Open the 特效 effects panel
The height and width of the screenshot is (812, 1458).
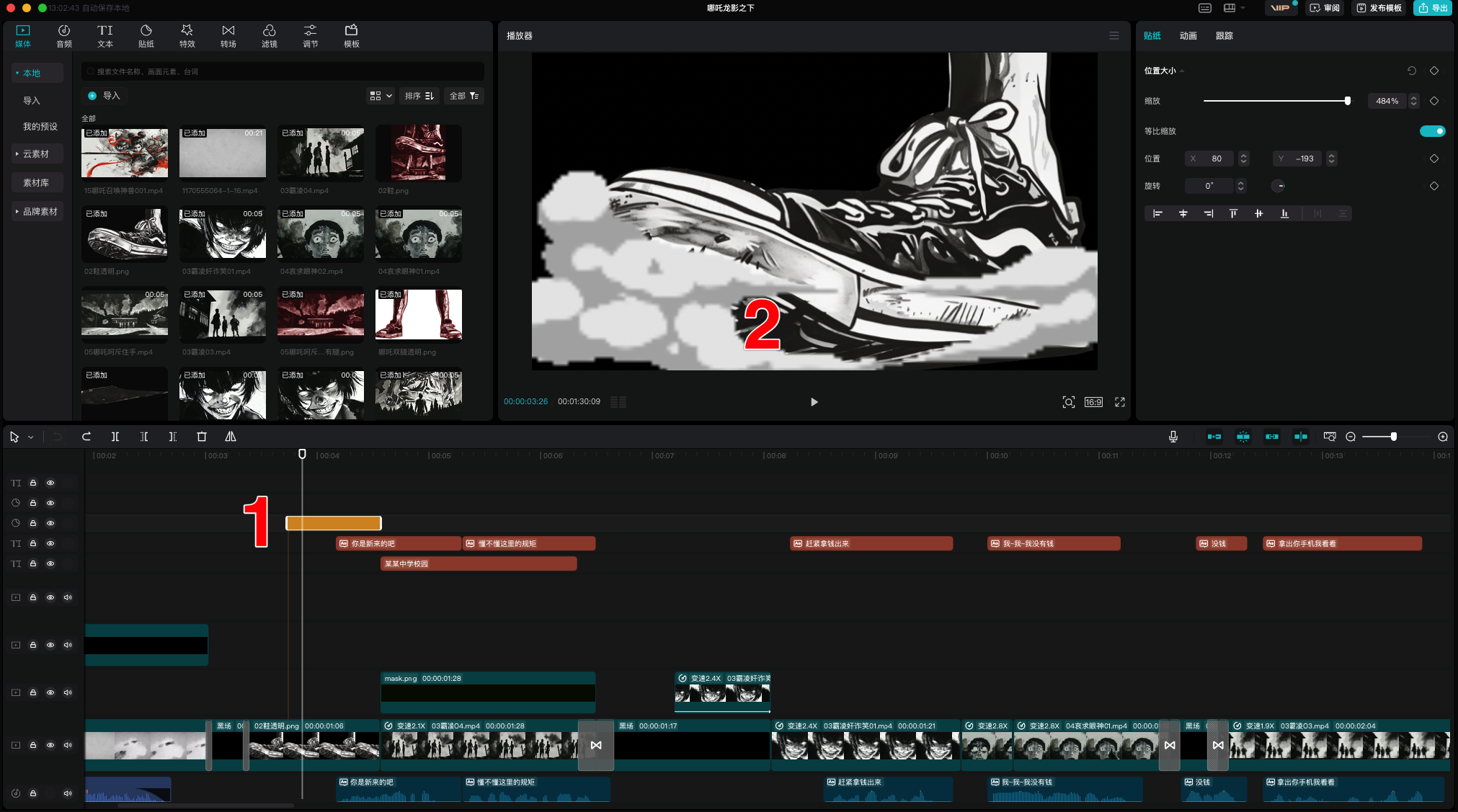pyautogui.click(x=187, y=35)
